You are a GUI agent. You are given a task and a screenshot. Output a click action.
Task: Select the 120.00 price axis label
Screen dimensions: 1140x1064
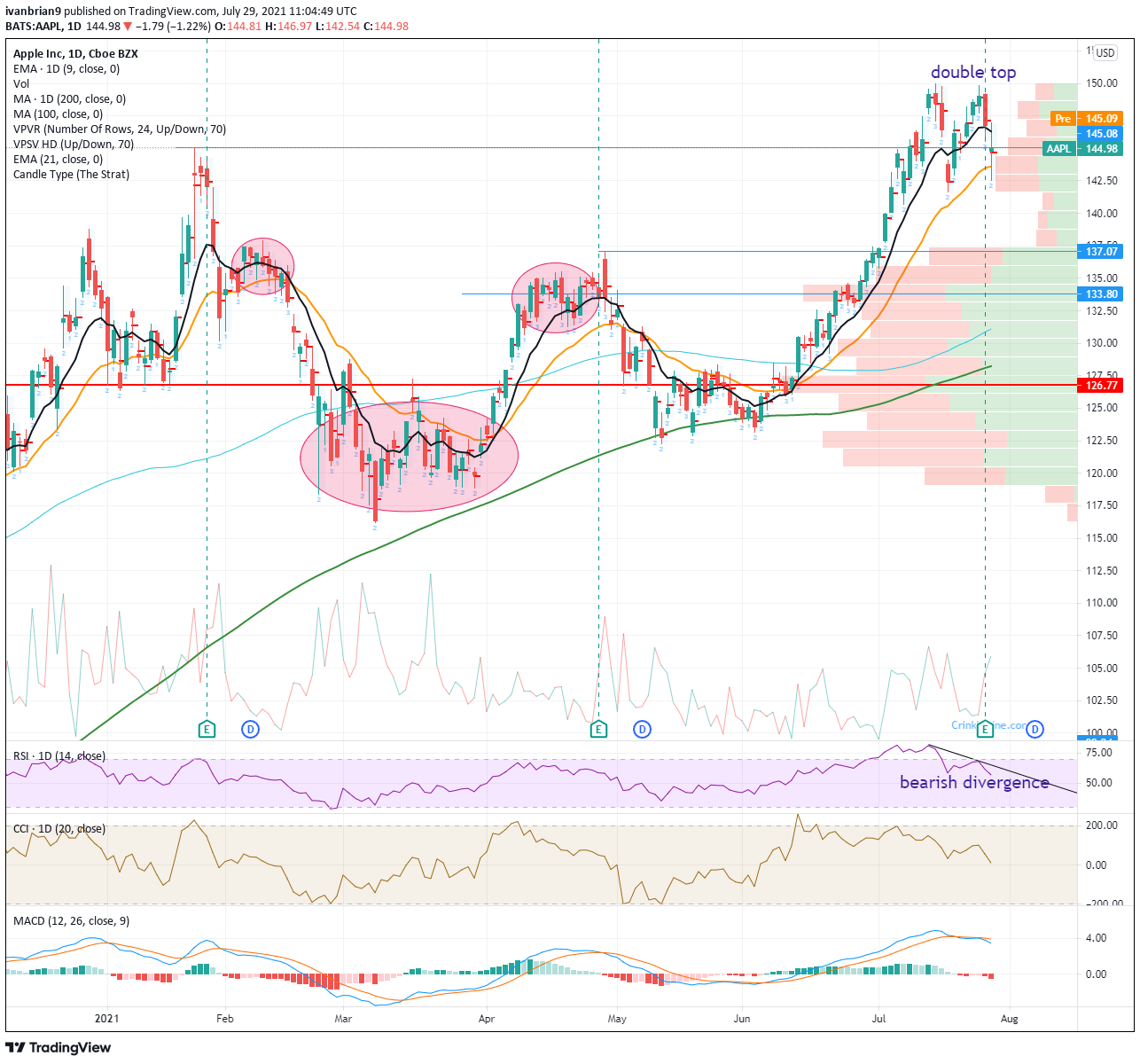click(1102, 473)
